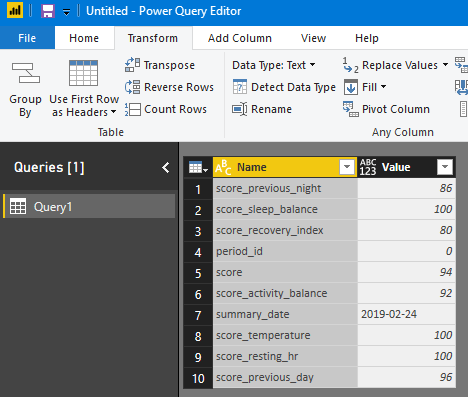Image resolution: width=468 pixels, height=397 pixels.
Task: Click the value 80 cell
Action: click(406, 230)
